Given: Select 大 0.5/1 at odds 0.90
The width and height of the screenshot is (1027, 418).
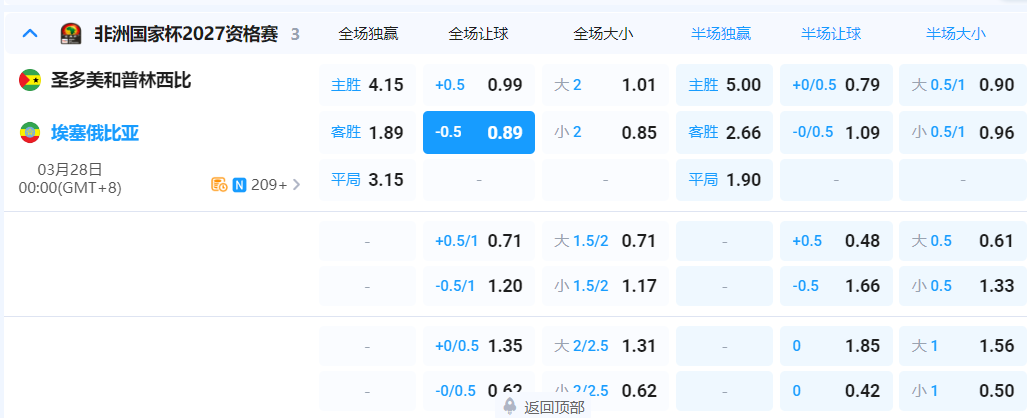Looking at the screenshot, I should pos(963,85).
